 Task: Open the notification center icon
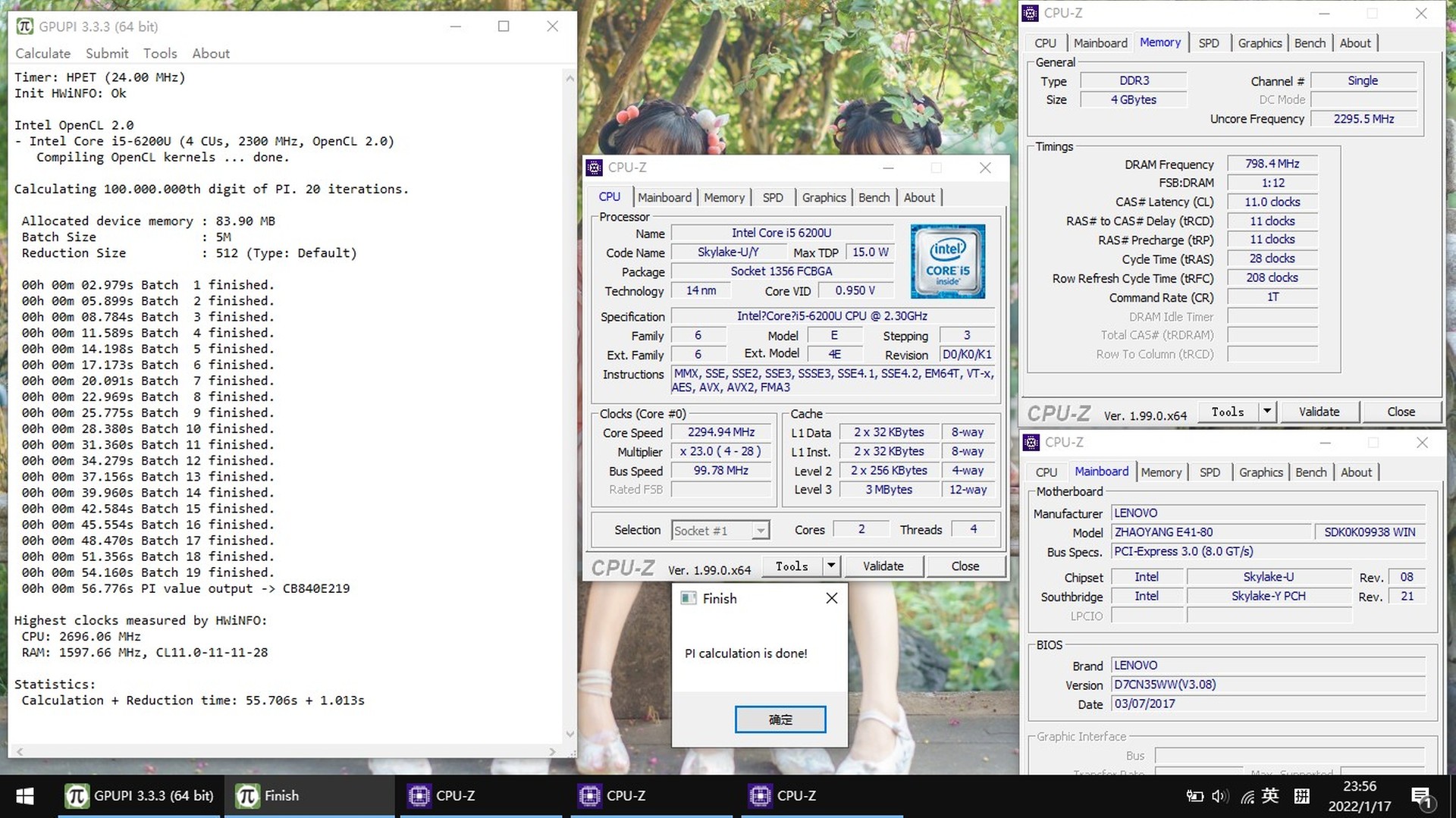1421,797
